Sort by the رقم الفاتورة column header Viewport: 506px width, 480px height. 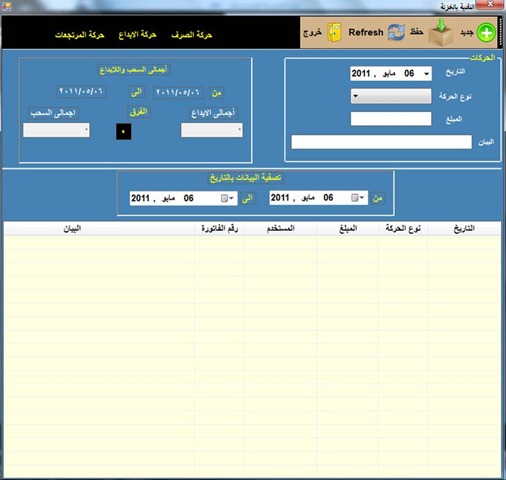219,229
